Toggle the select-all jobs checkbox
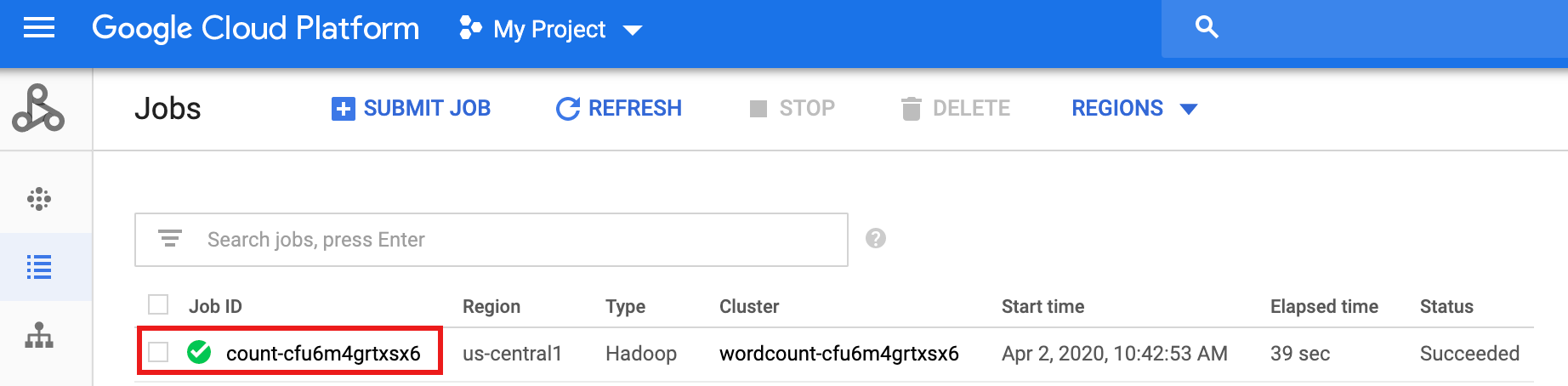This screenshot has width=1568, height=386. [158, 304]
